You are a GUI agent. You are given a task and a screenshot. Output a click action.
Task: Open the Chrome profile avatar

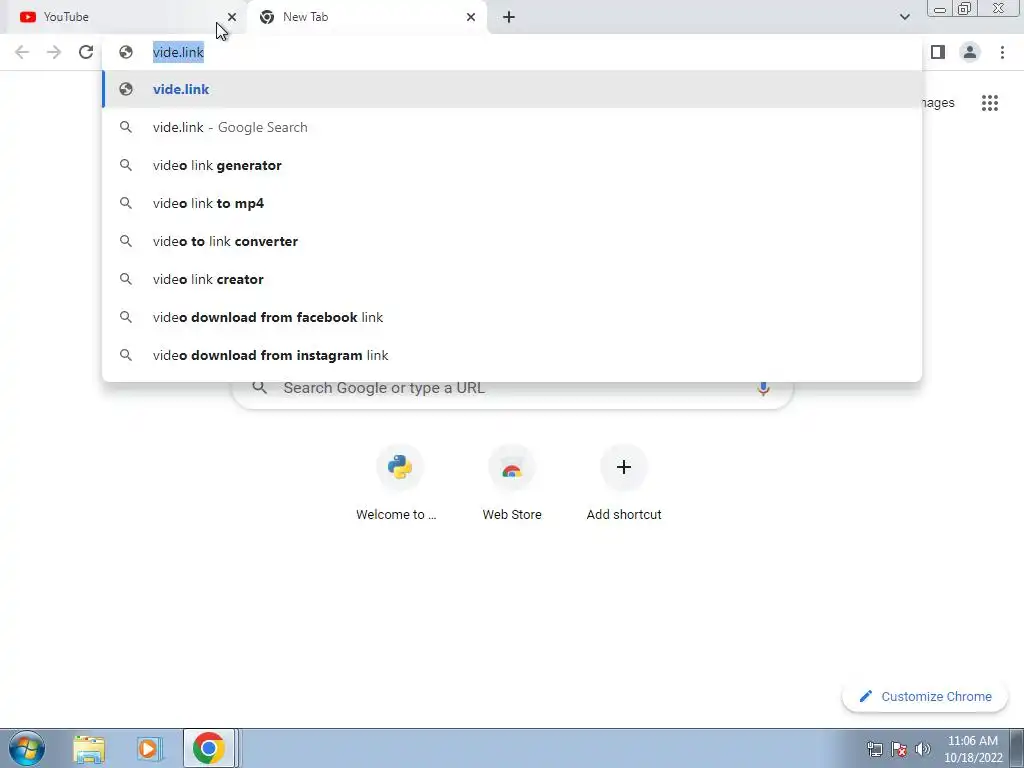pyautogui.click(x=970, y=52)
